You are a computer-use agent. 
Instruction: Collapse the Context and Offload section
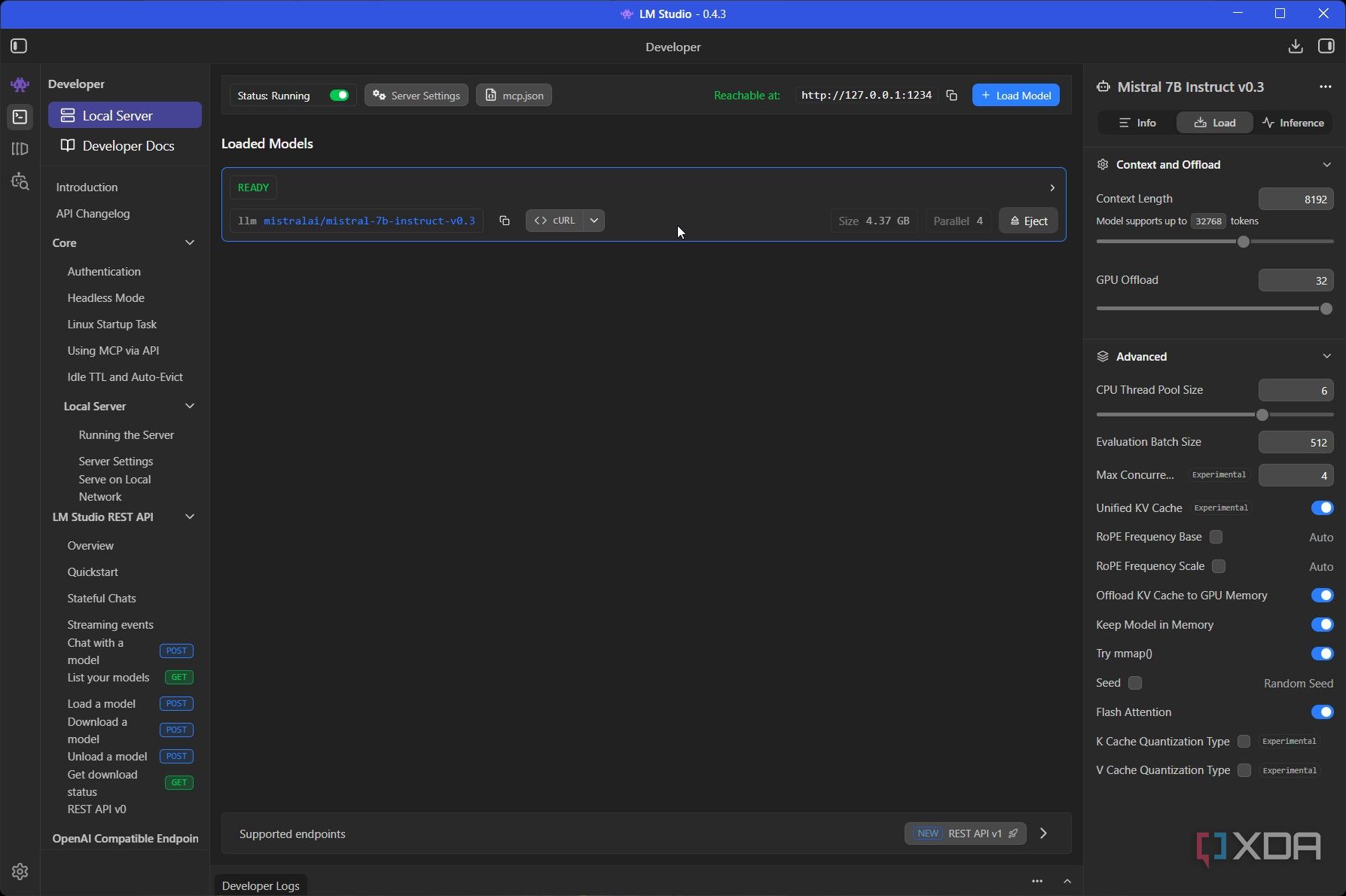[x=1326, y=165]
